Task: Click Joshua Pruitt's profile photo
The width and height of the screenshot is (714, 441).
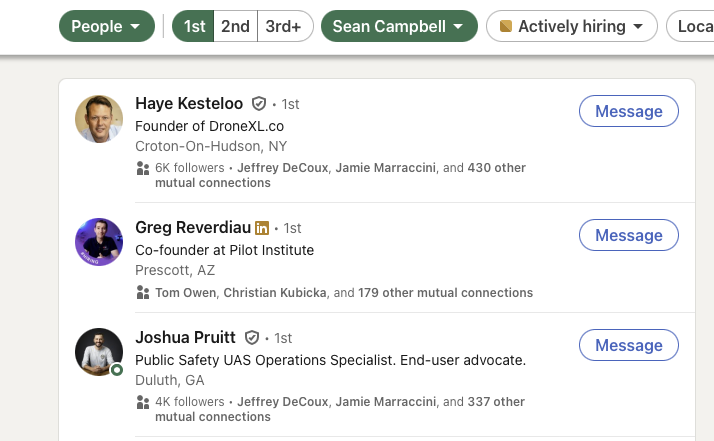Action: [99, 352]
